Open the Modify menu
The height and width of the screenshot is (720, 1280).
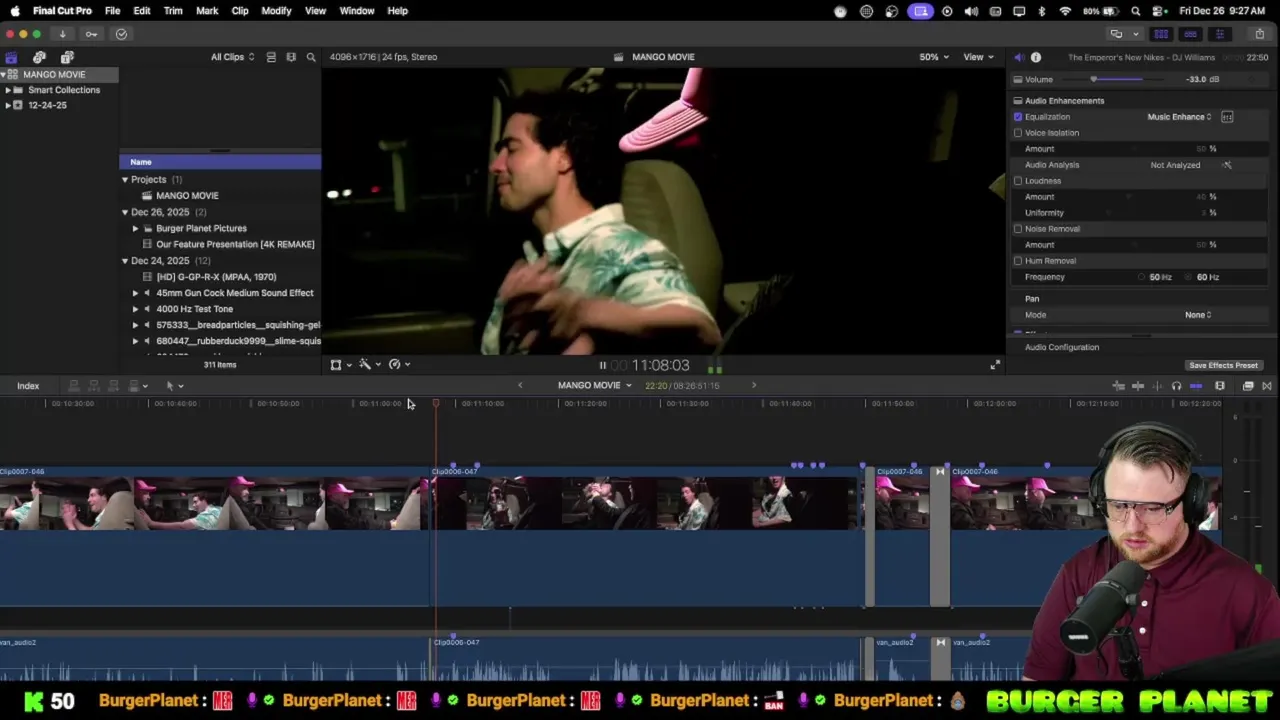click(276, 11)
